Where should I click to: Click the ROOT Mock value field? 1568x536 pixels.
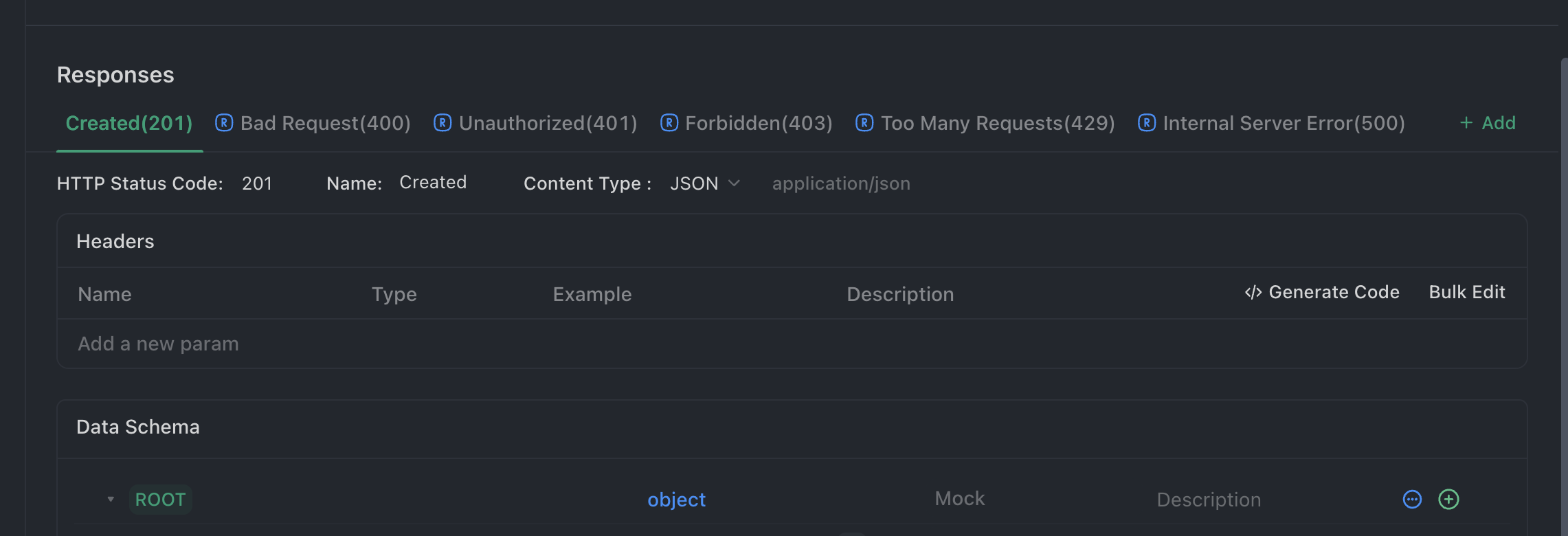959,499
